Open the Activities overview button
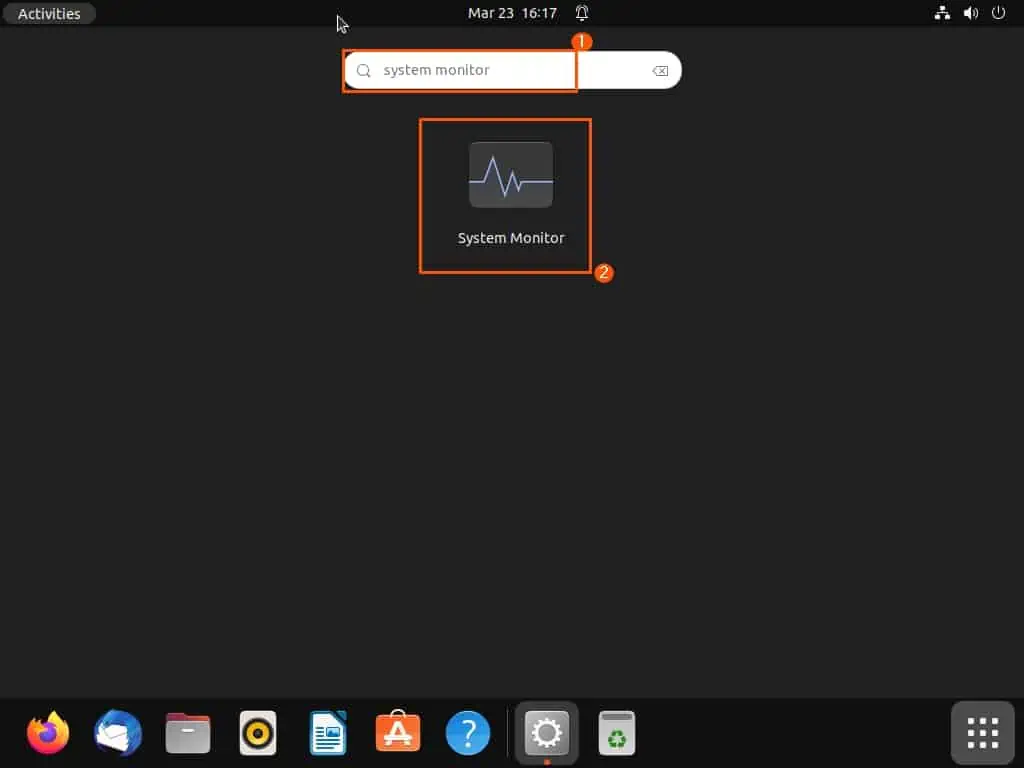 point(49,14)
